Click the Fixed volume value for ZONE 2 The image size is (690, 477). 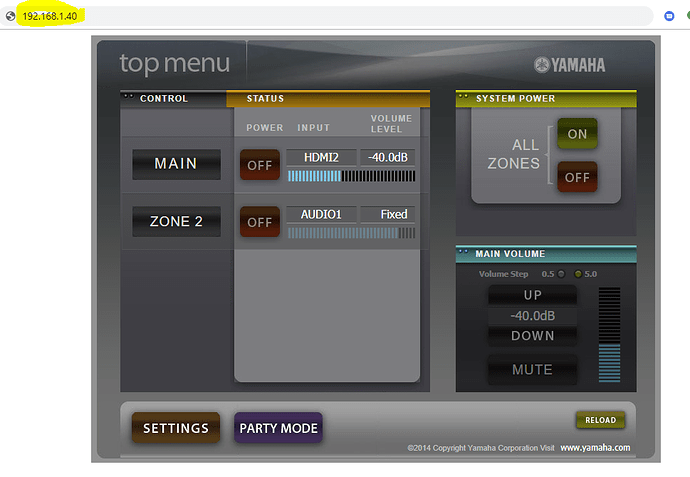point(388,214)
